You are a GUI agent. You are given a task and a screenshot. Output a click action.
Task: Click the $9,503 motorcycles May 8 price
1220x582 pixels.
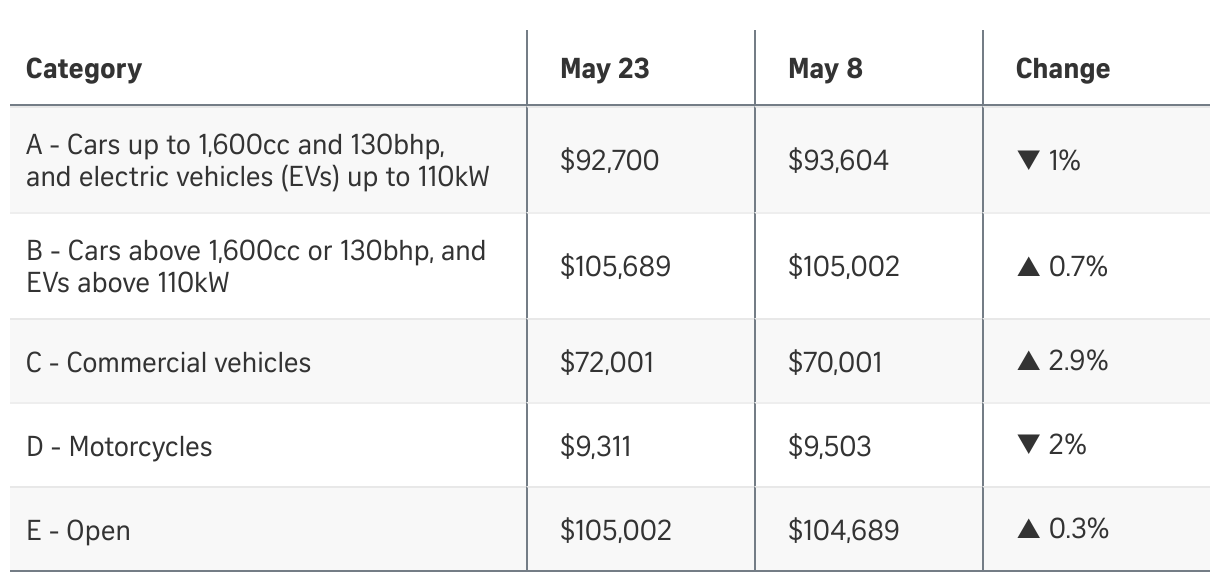pyautogui.click(x=828, y=446)
